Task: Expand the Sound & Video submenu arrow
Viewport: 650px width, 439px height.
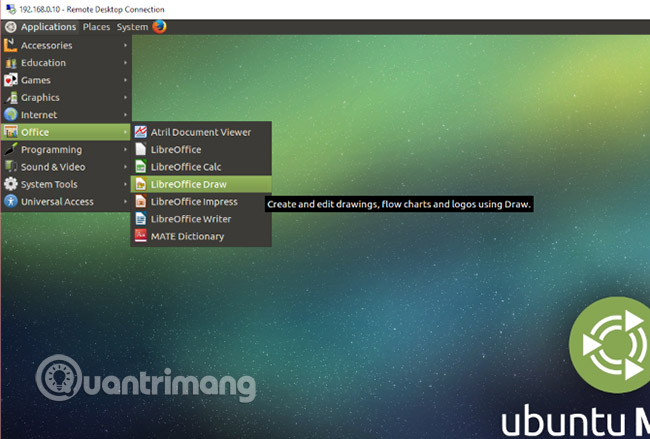Action: click(x=125, y=167)
